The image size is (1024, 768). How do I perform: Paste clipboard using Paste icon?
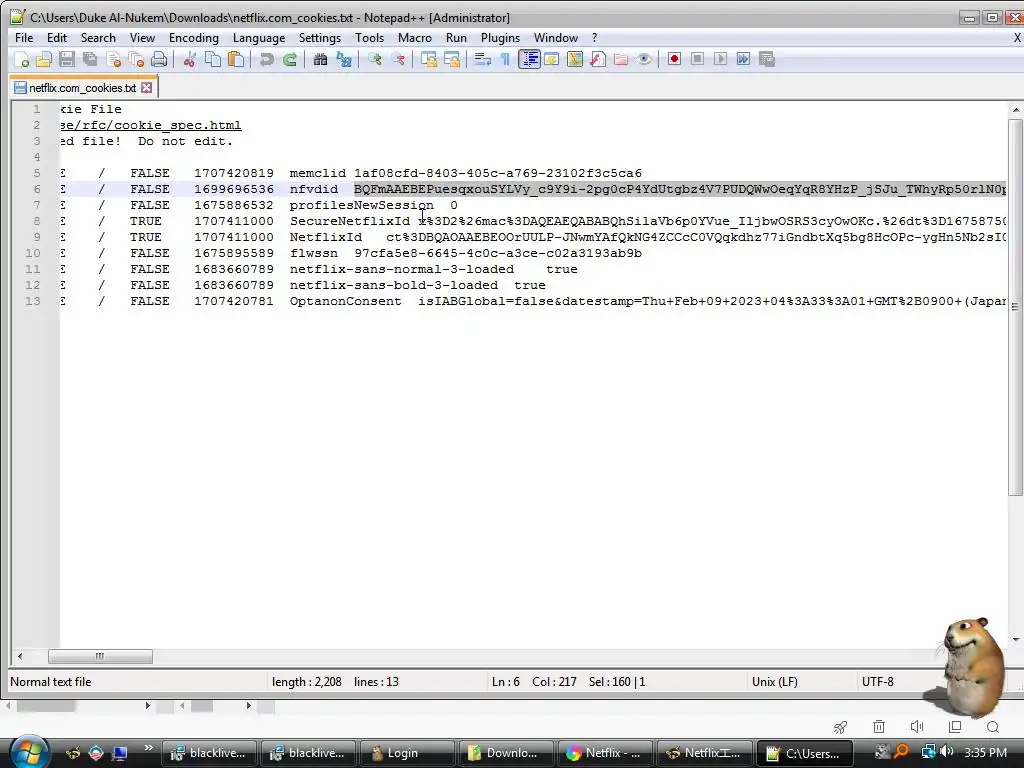point(236,59)
